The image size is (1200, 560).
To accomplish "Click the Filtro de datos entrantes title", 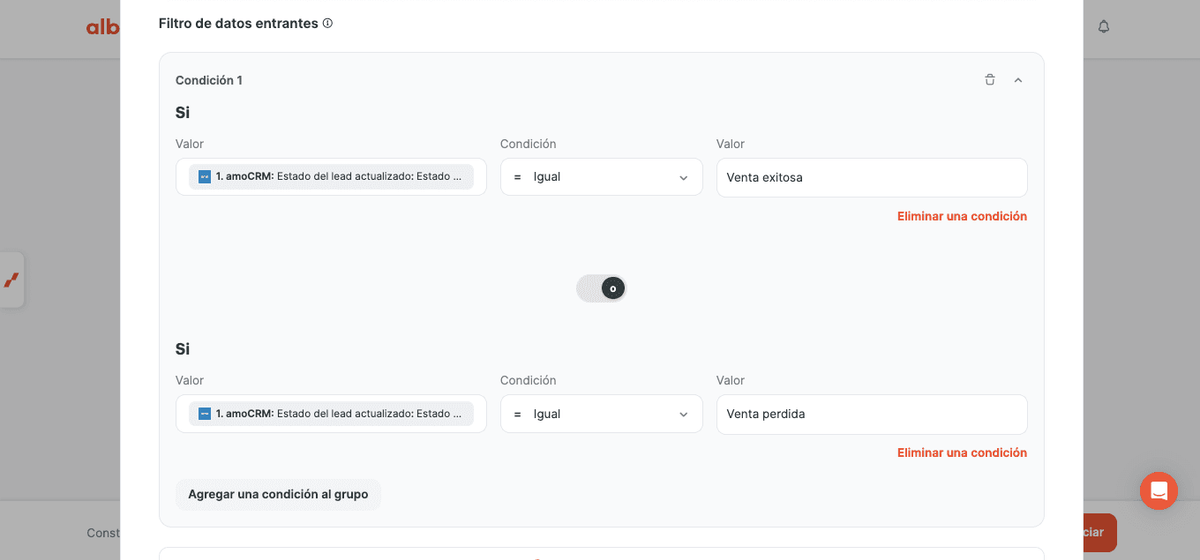I will coord(238,23).
